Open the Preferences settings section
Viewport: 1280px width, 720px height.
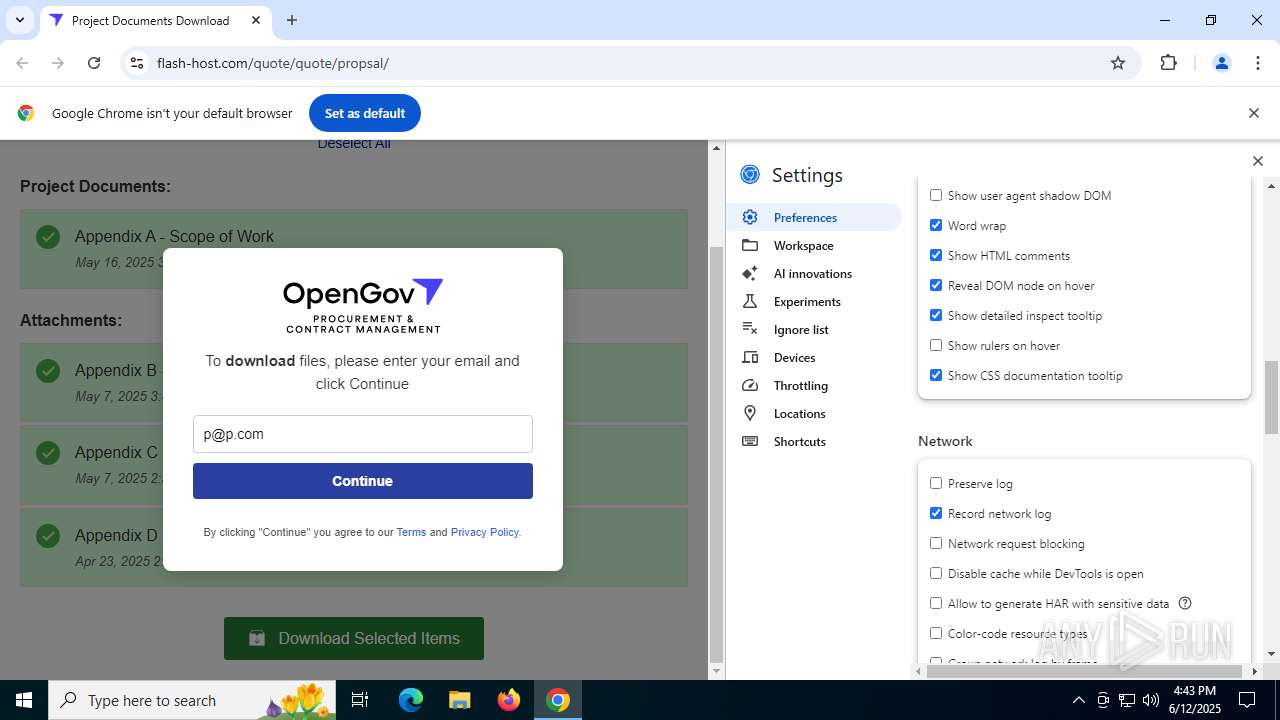(x=815, y=217)
